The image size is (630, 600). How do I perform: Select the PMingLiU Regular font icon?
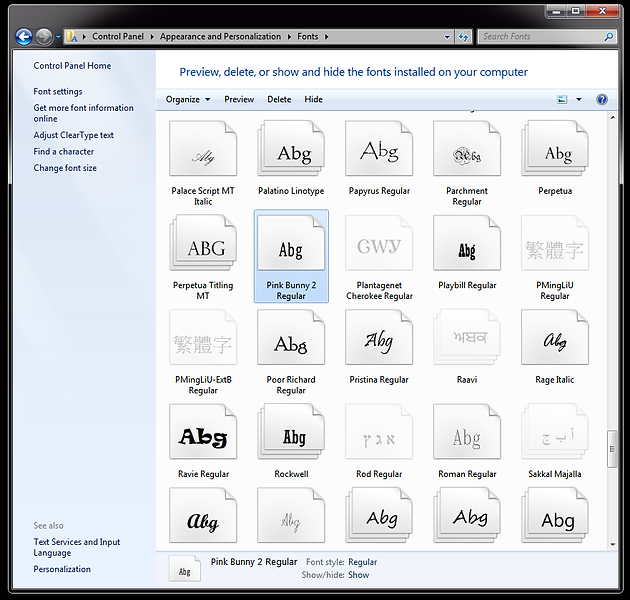click(x=555, y=243)
